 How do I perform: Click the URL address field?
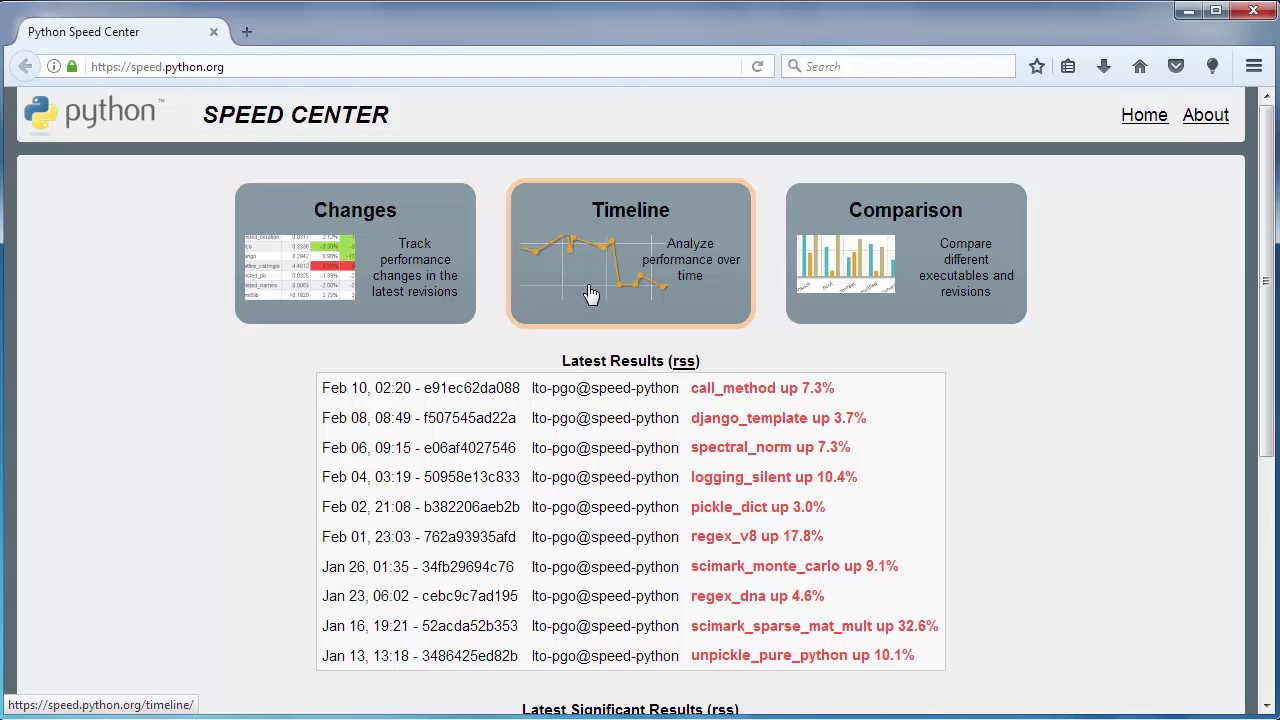(x=415, y=67)
